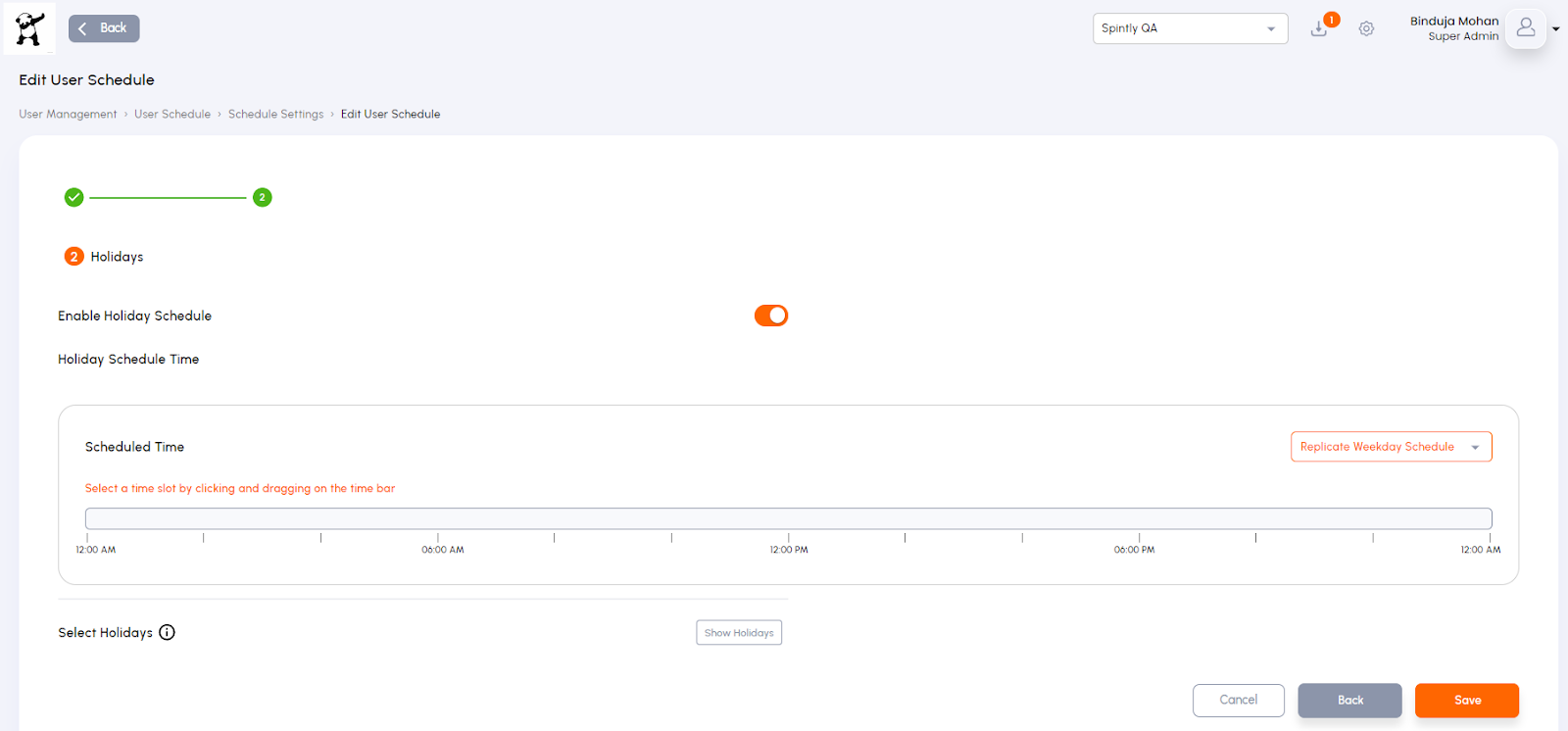Click the user profile avatar icon
The height and width of the screenshot is (731, 1568).
pos(1526,28)
